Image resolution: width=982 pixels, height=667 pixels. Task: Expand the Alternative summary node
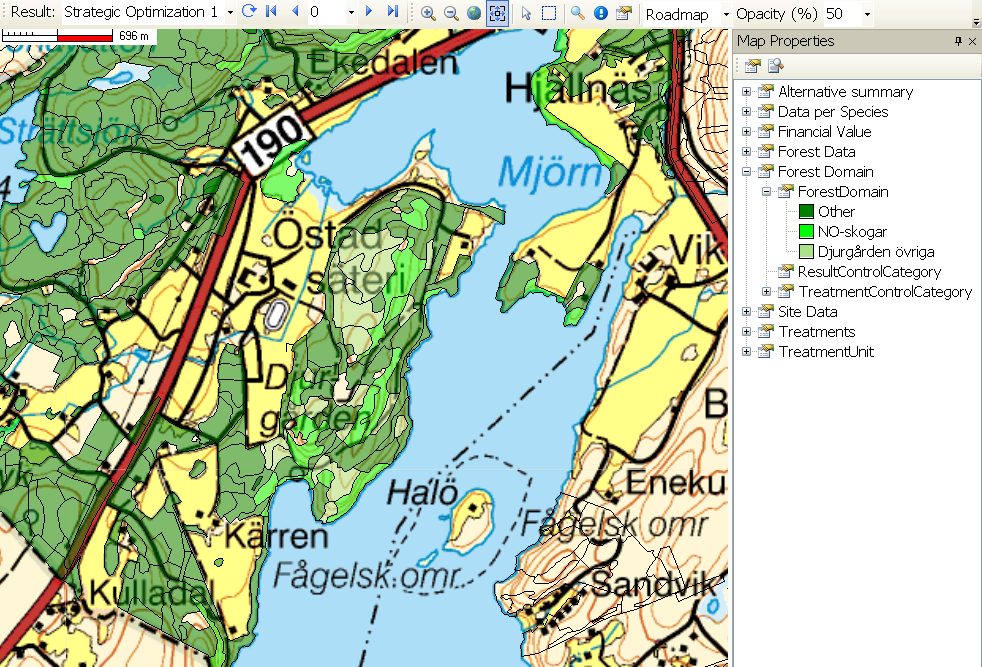pyautogui.click(x=747, y=91)
